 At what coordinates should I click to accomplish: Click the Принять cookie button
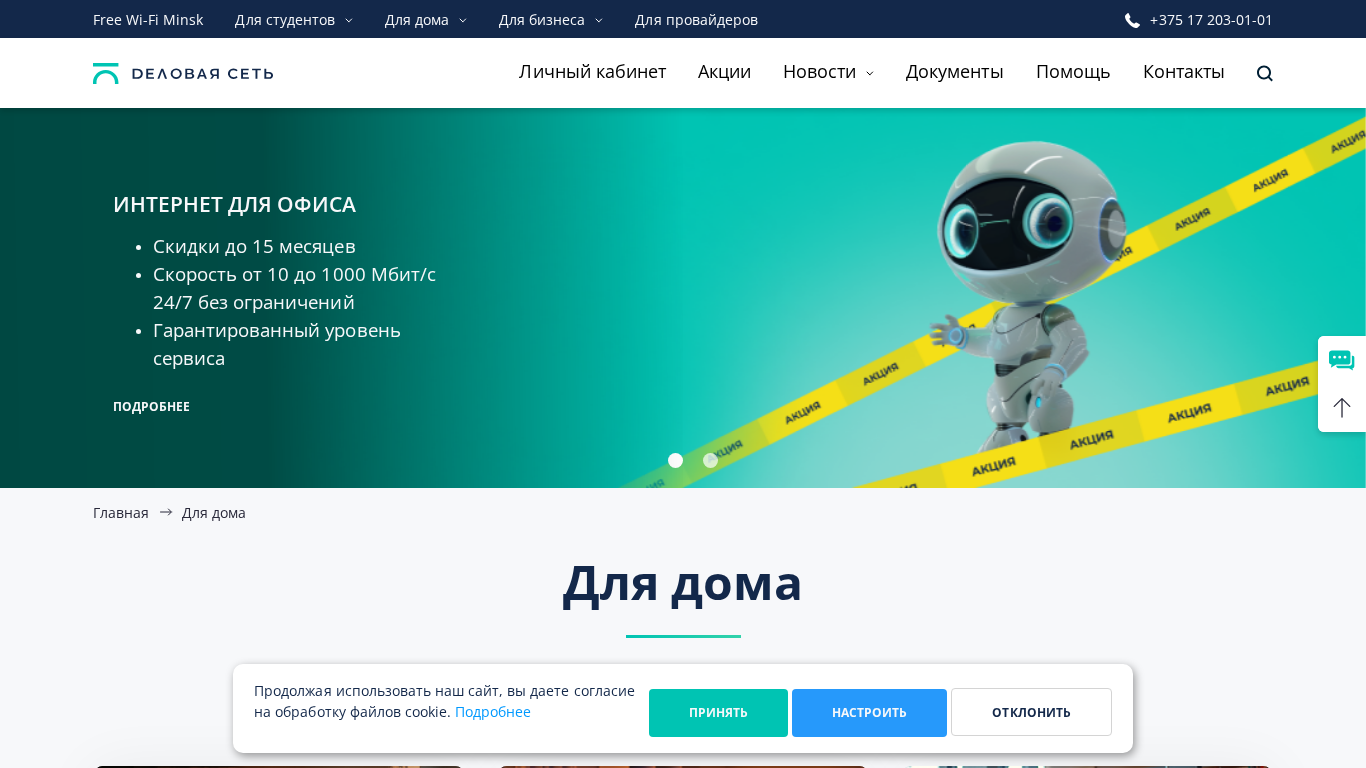coord(718,713)
